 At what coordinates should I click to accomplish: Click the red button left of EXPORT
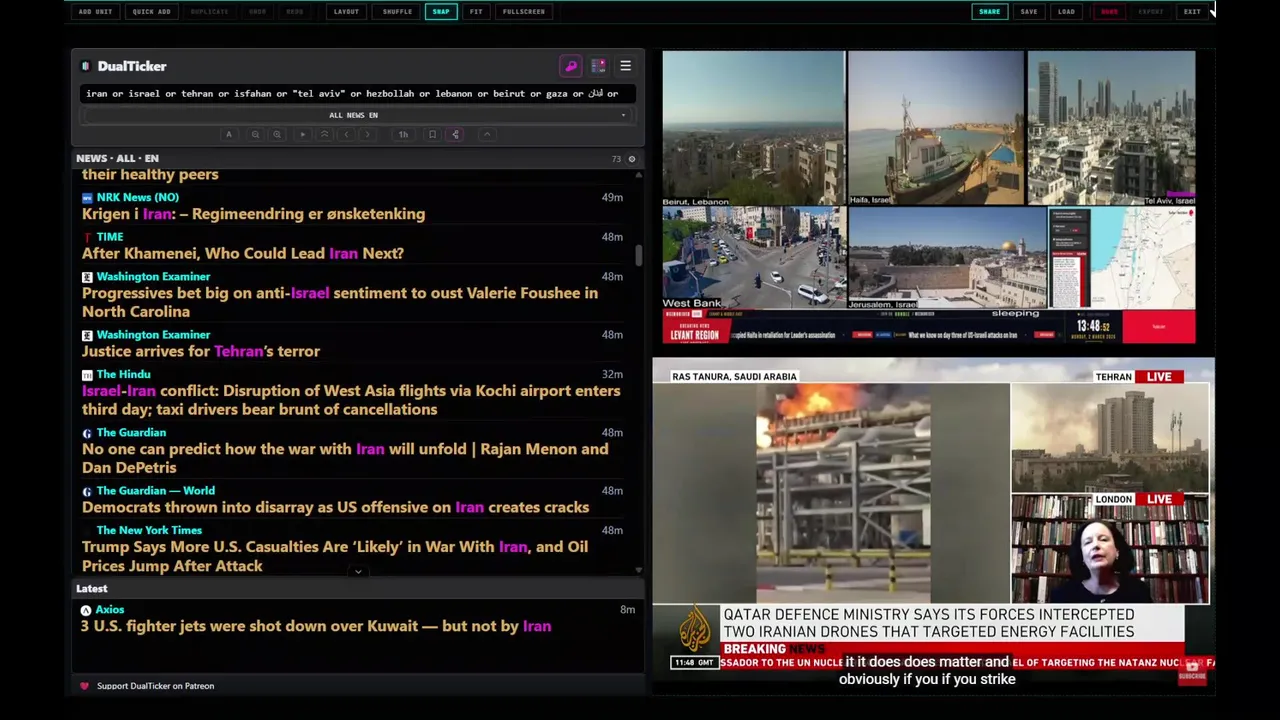point(1109,12)
